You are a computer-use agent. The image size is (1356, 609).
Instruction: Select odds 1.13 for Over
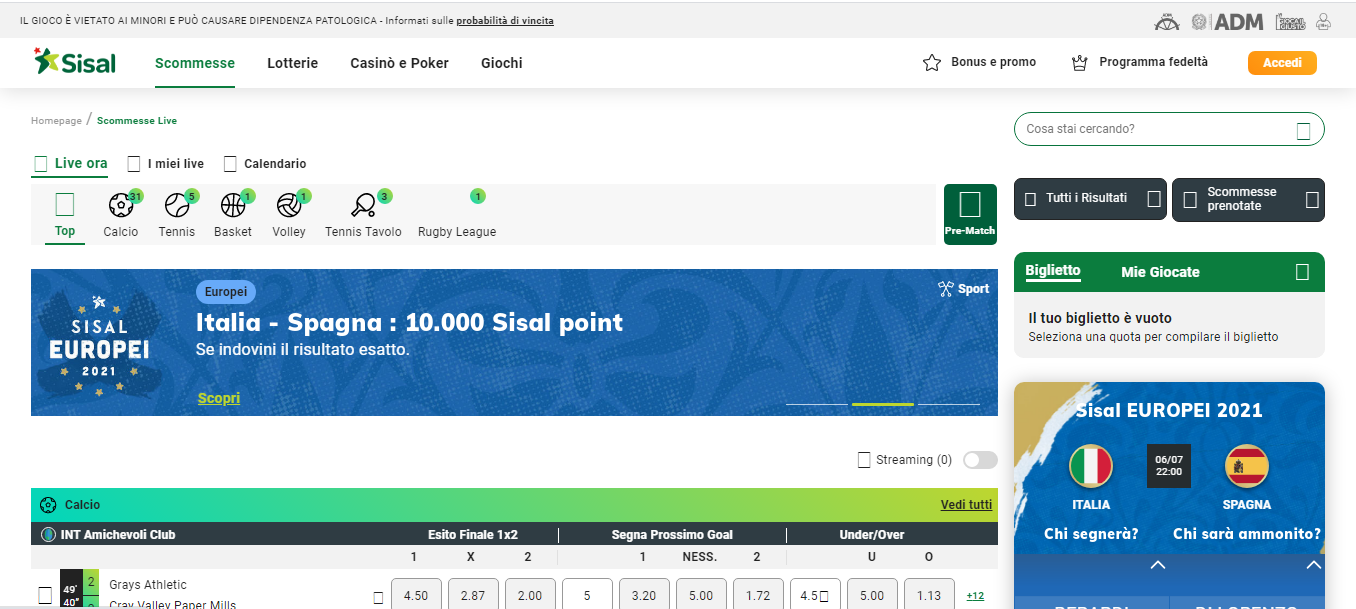(x=929, y=596)
